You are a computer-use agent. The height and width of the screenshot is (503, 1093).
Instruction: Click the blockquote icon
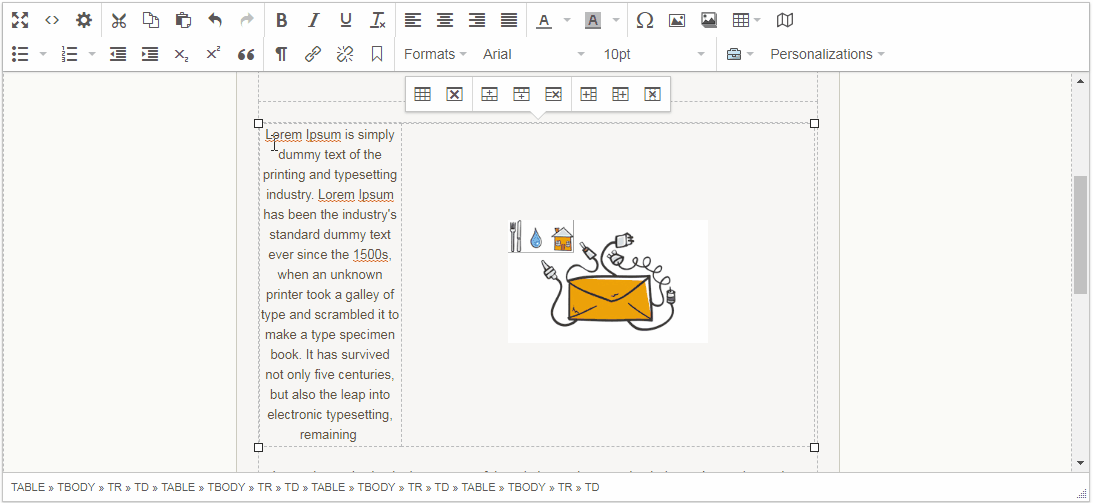(246, 54)
